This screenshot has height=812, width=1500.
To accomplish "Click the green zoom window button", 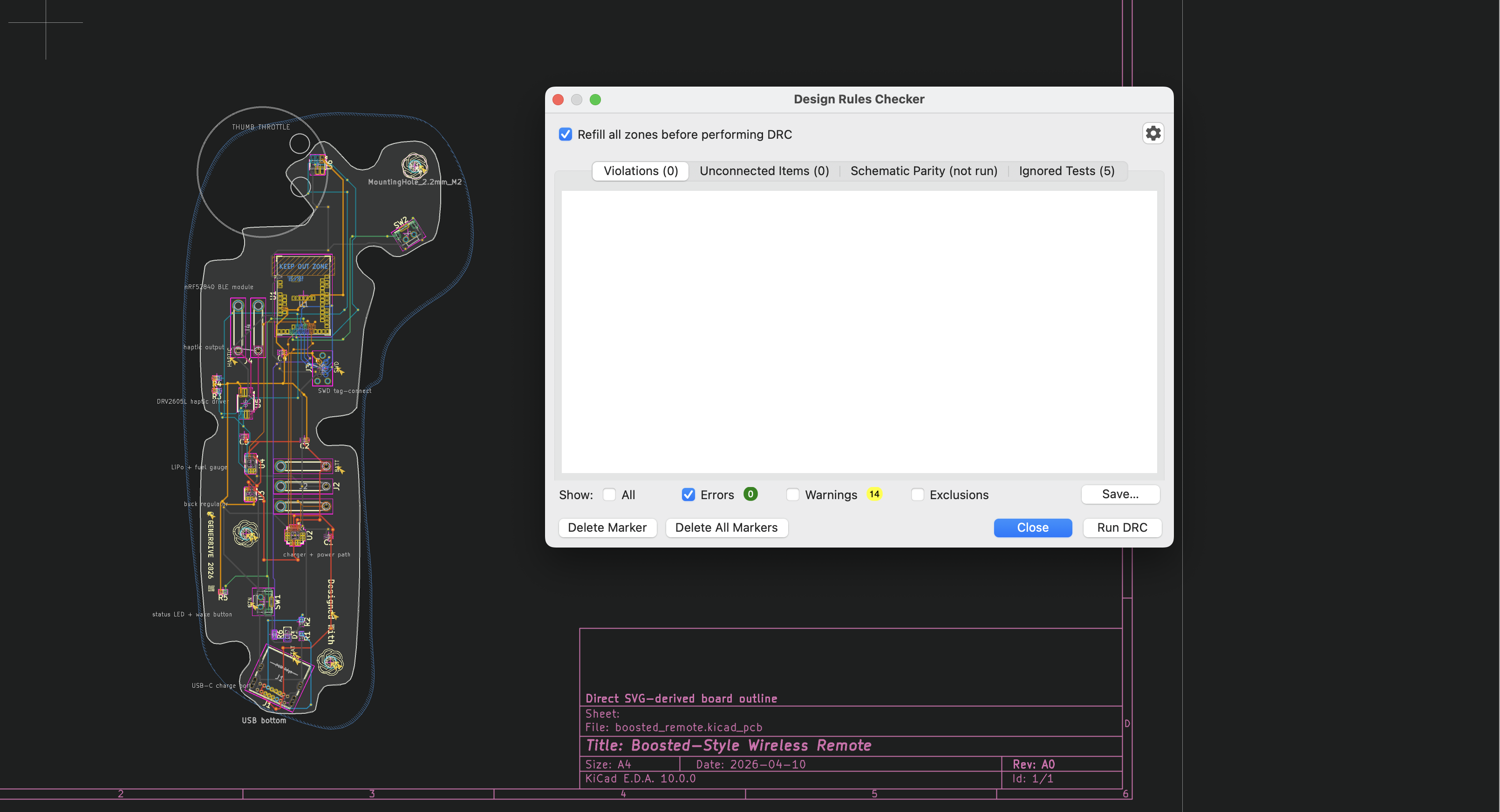I will coord(595,100).
